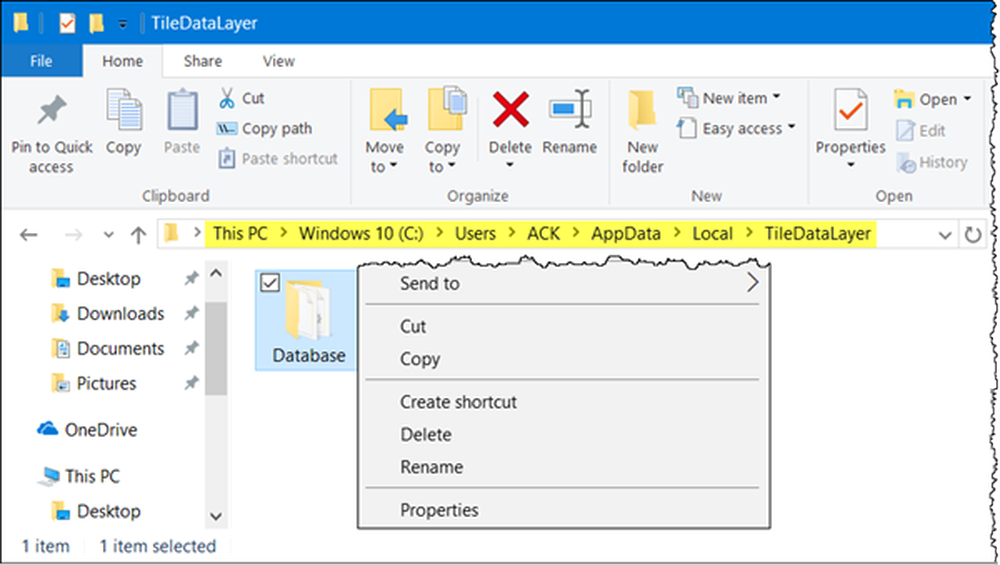The height and width of the screenshot is (565, 1000).
Task: Open the File tab
Action: pyautogui.click(x=41, y=61)
